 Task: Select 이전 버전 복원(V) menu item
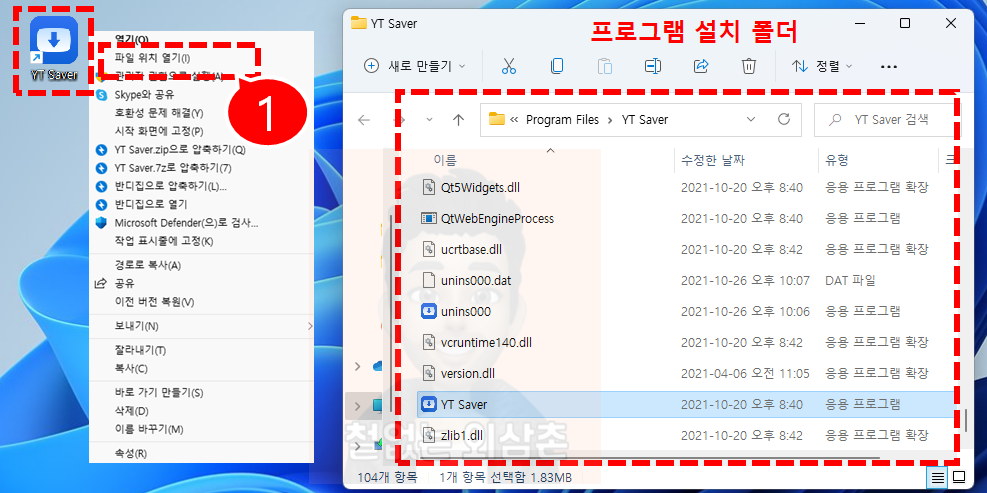[x=154, y=302]
